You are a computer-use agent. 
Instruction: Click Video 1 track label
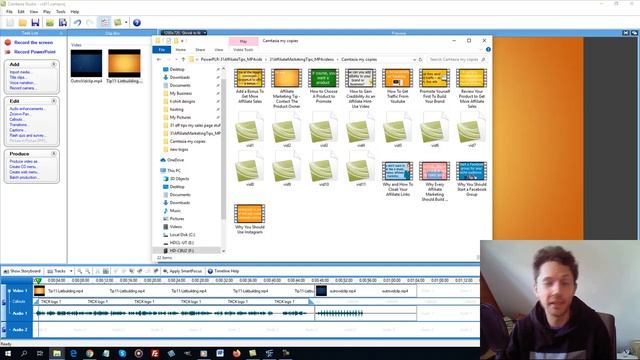click(x=19, y=291)
